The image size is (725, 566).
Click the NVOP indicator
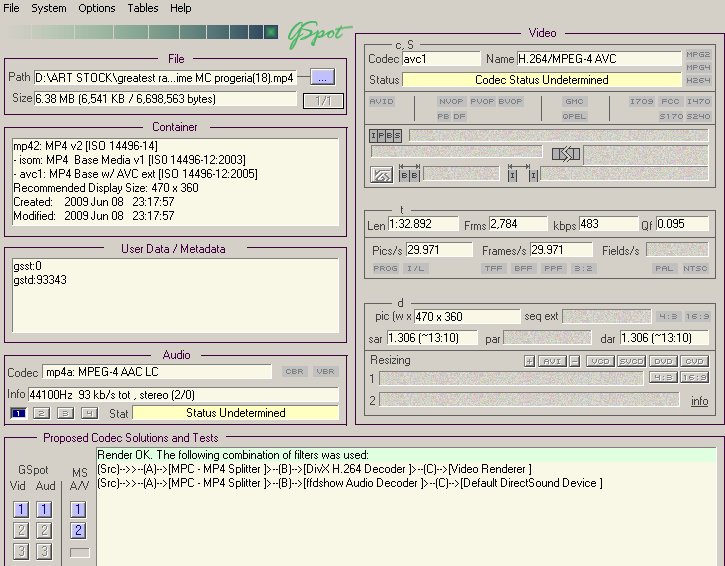(x=451, y=101)
